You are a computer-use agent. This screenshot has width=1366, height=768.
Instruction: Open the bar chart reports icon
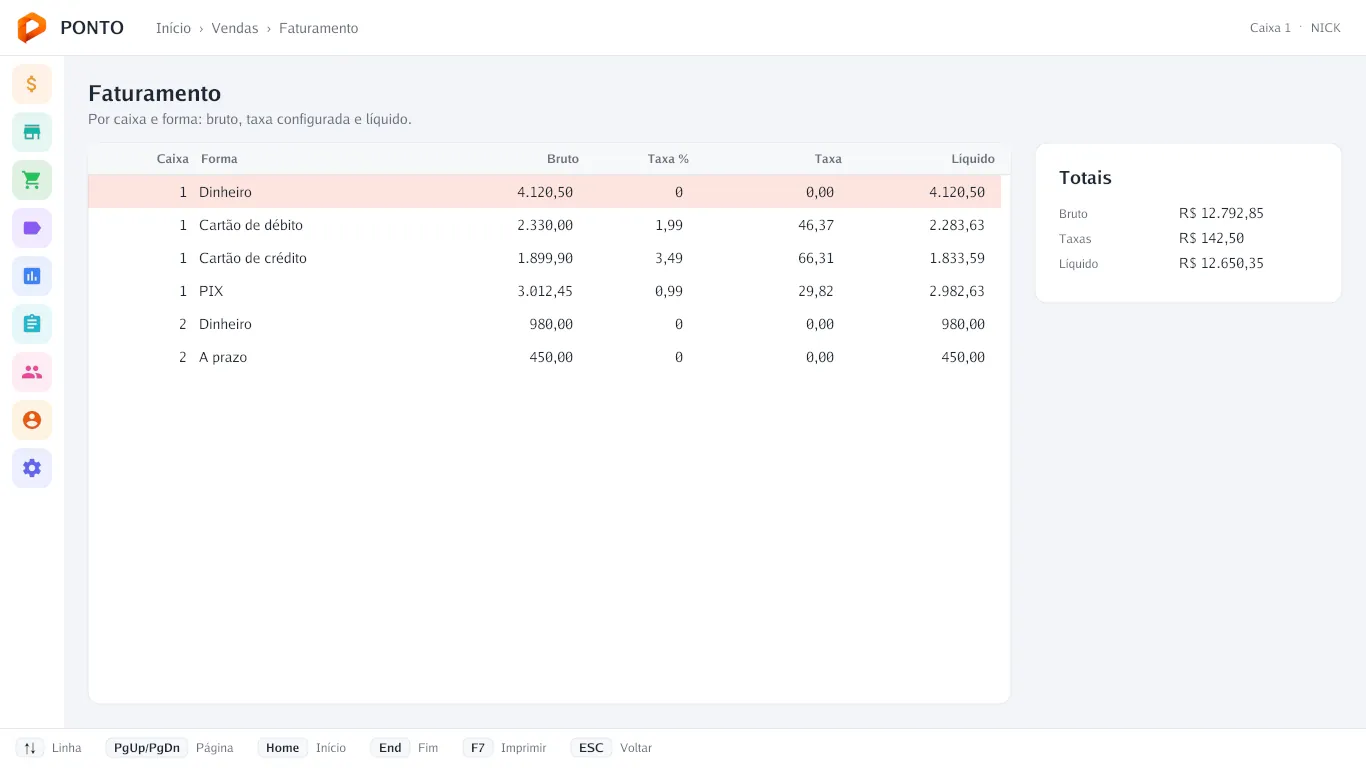coord(32,276)
